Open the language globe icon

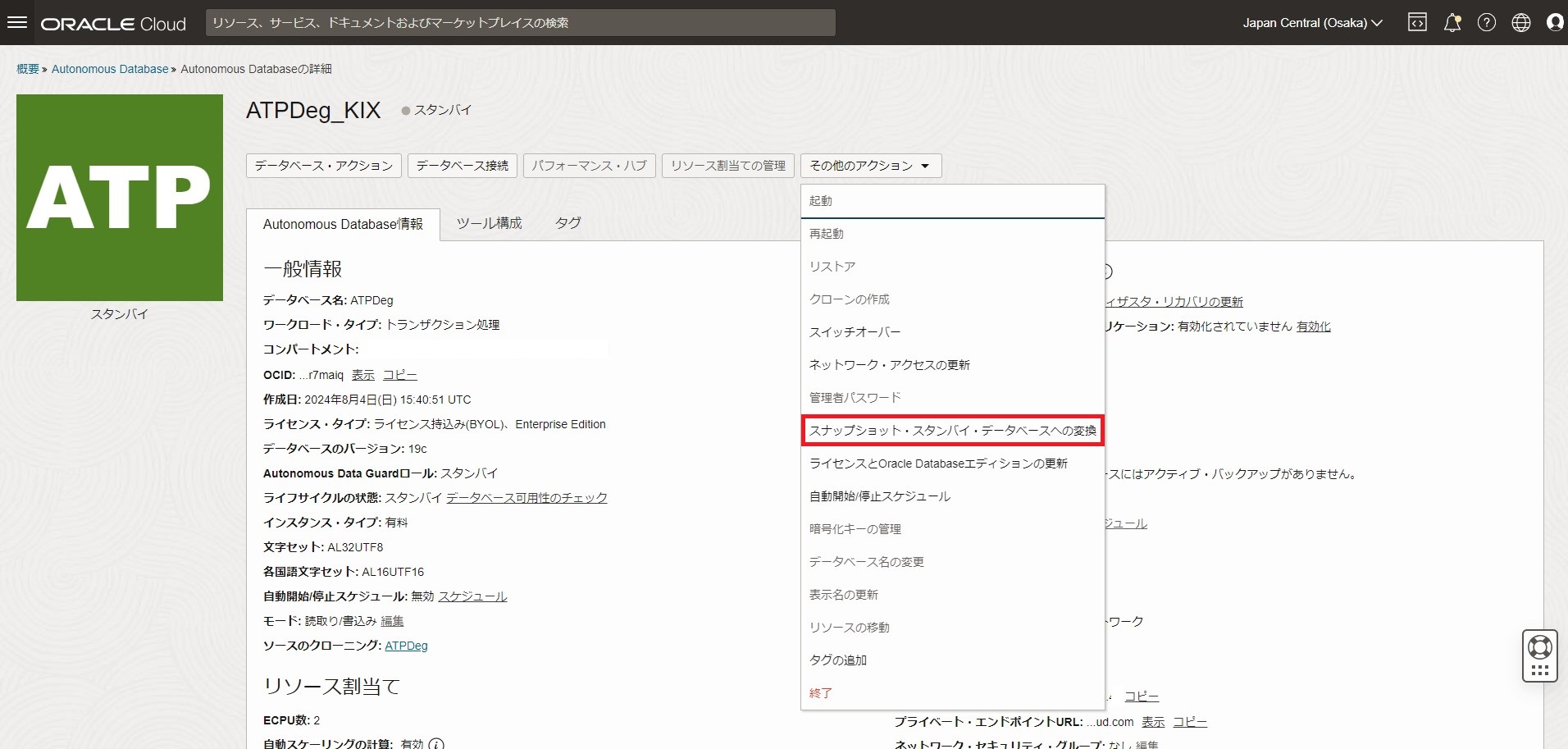[x=1521, y=23]
